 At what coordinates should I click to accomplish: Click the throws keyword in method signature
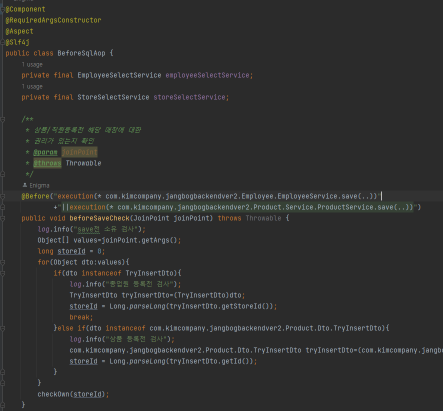pyautogui.click(x=229, y=218)
